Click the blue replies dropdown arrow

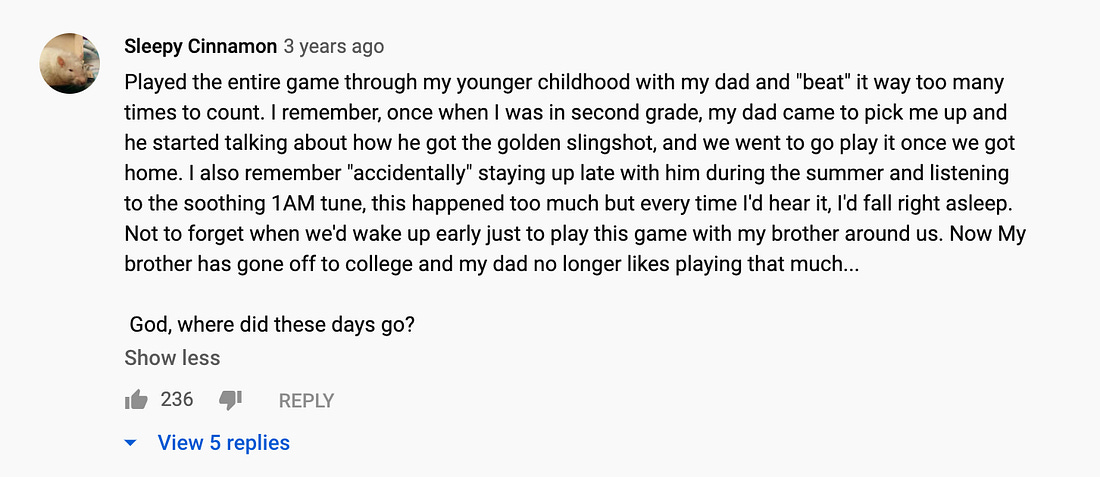point(130,443)
